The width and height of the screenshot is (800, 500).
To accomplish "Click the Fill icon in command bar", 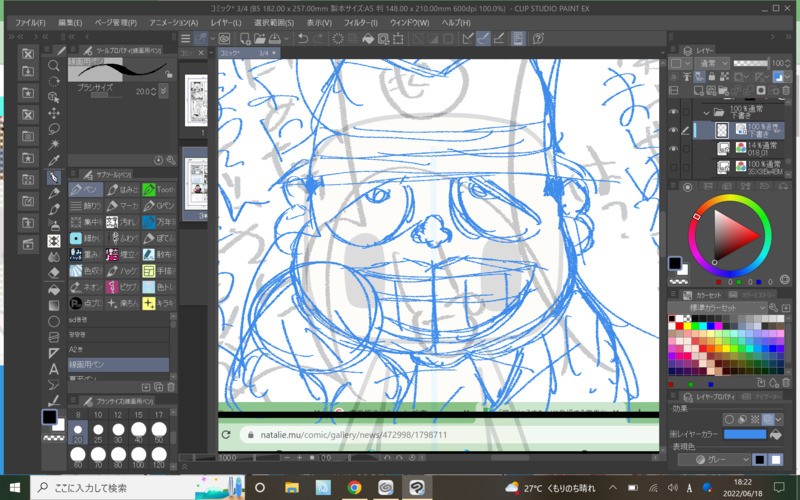I will (368, 39).
